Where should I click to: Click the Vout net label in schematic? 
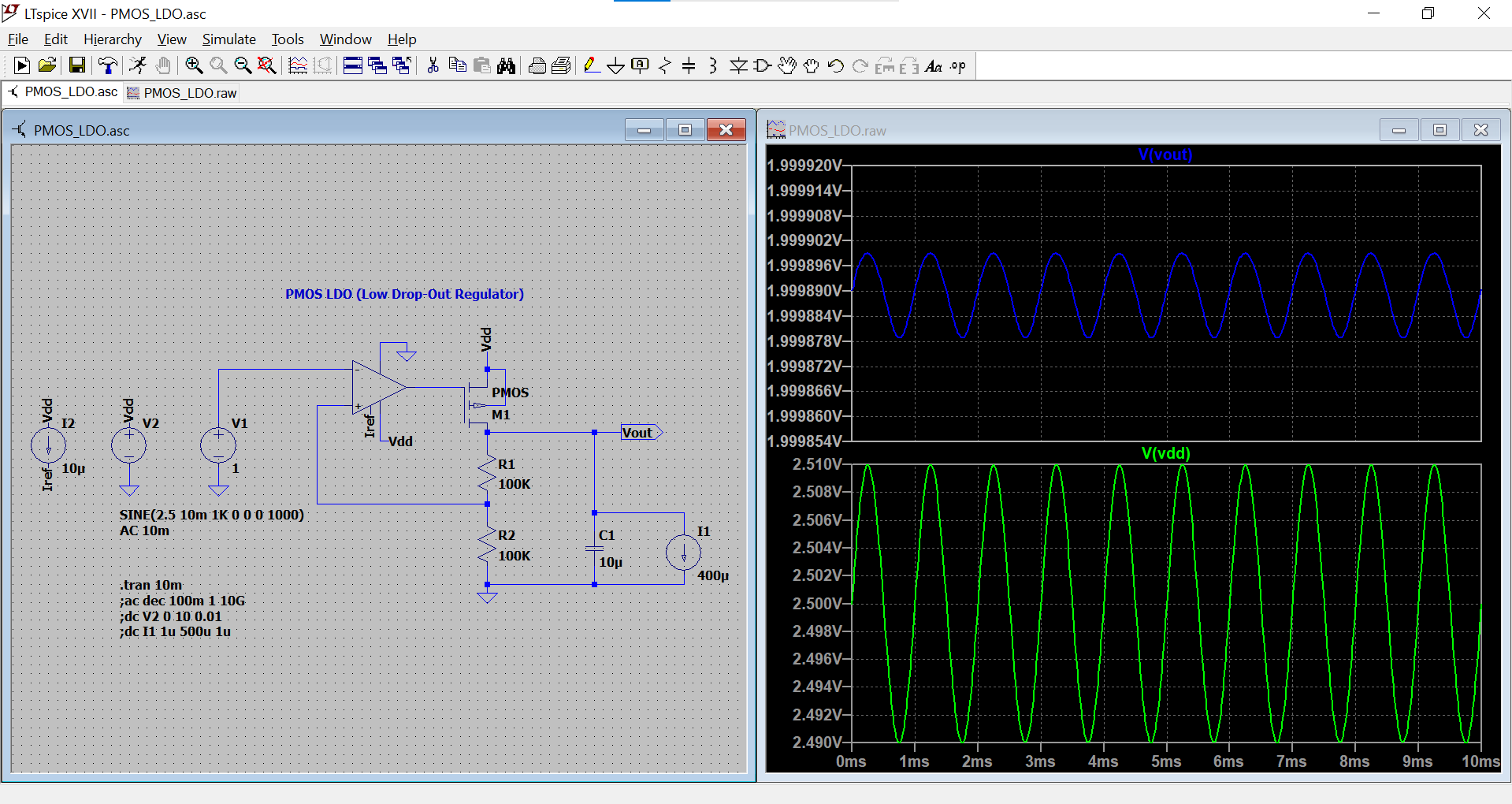(x=637, y=432)
